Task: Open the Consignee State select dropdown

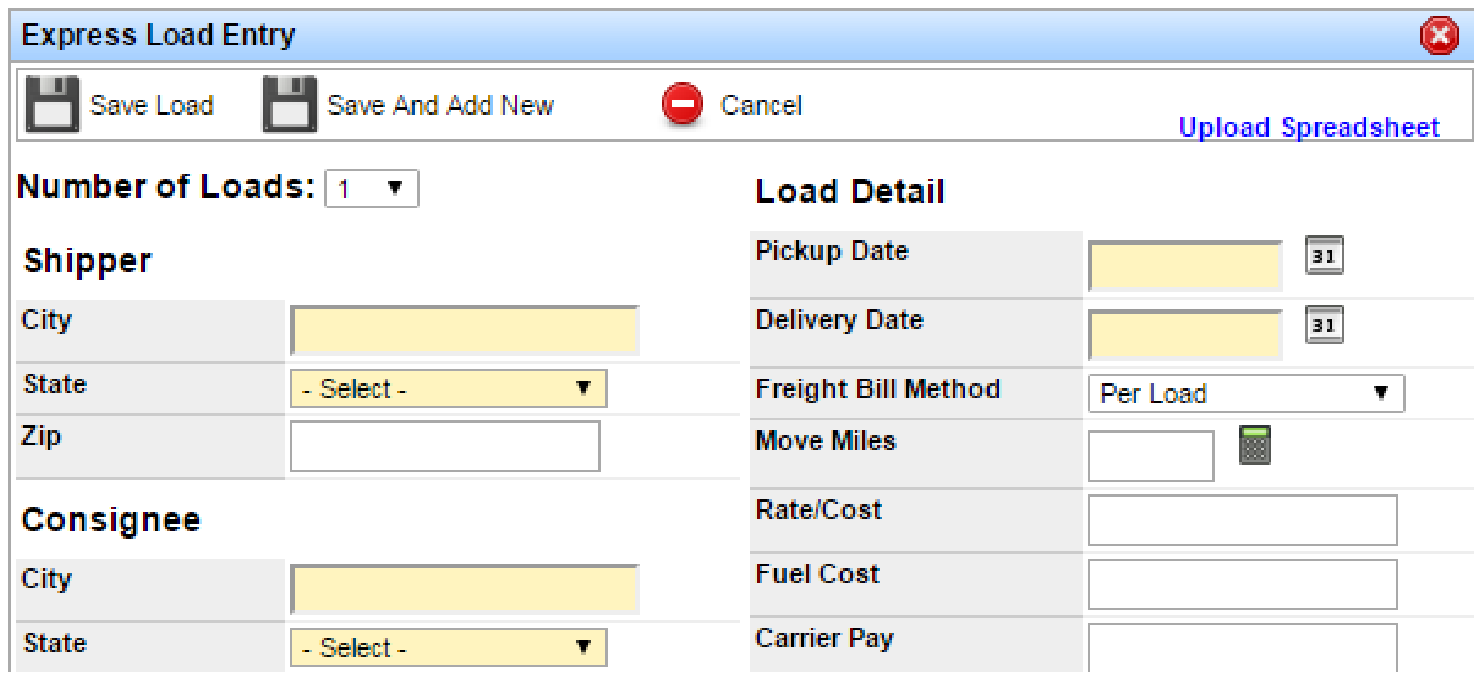Action: [x=448, y=648]
